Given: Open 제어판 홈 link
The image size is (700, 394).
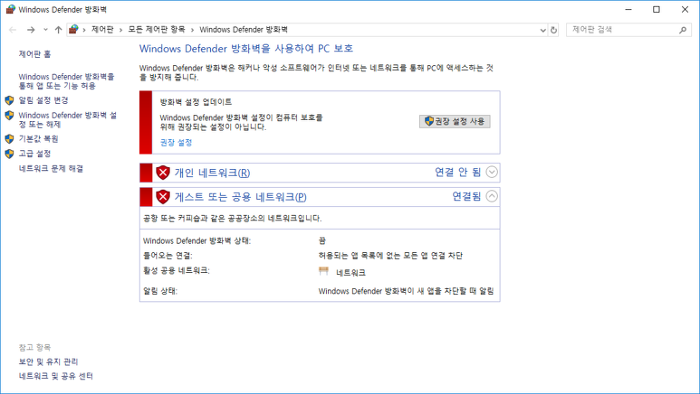Looking at the screenshot, I should tap(35, 54).
